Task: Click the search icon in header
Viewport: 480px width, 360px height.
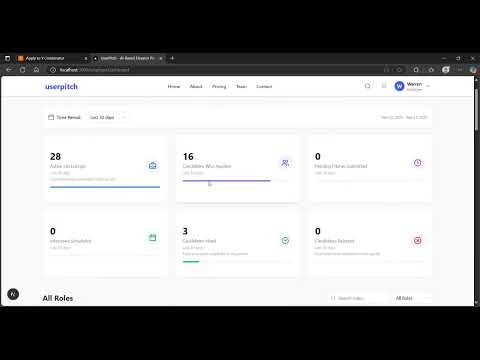Action: tap(367, 86)
